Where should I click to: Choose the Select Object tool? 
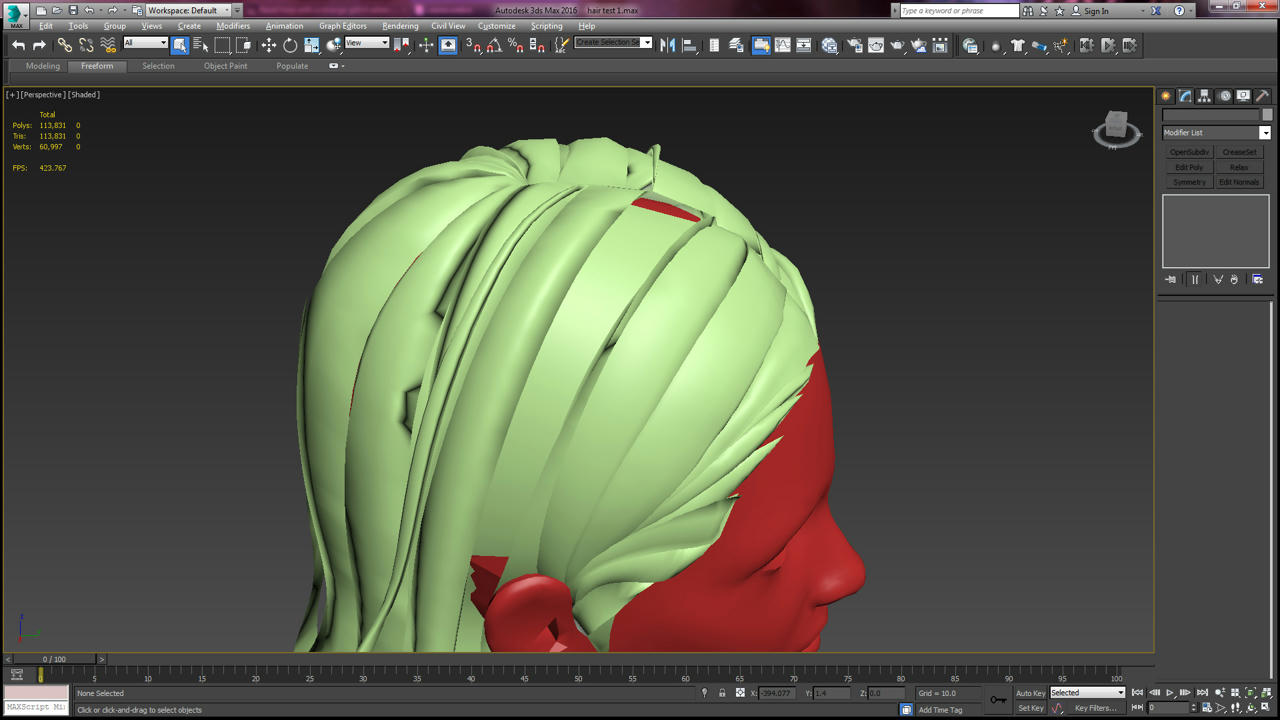point(180,45)
